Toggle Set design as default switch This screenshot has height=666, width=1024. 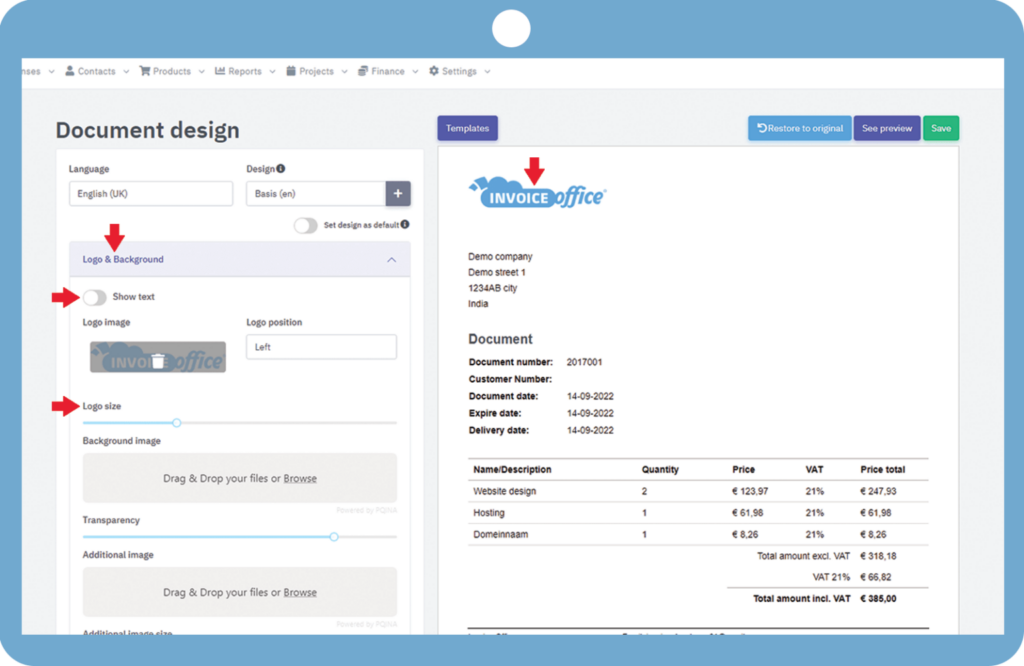pyautogui.click(x=305, y=226)
